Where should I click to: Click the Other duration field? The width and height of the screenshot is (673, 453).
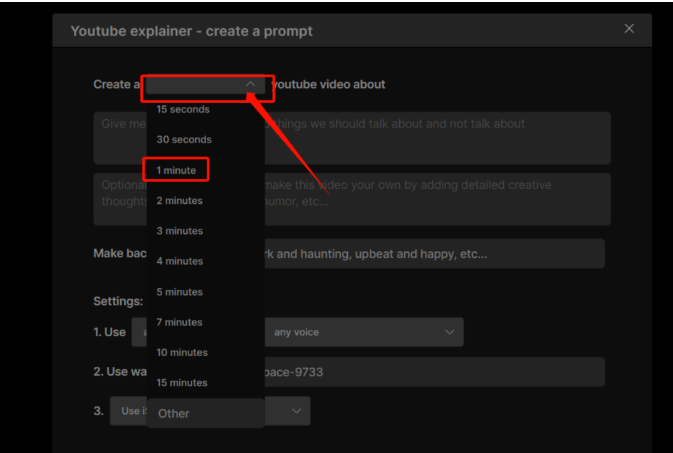[205, 413]
